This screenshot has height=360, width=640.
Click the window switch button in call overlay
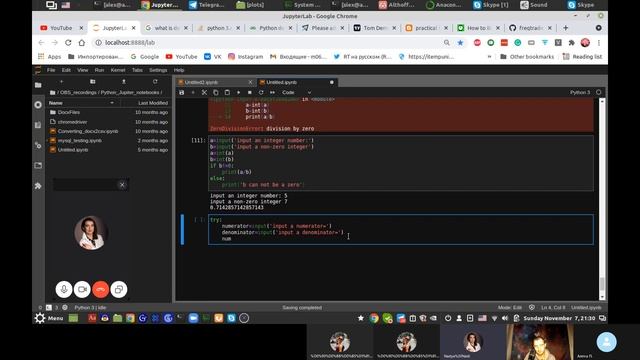(119, 289)
